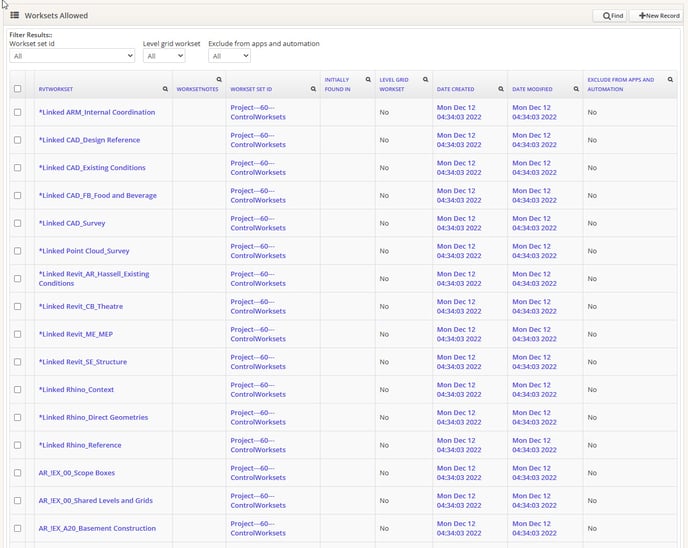Screen dimensions: 688x548
Task: Open the AR_IEX_00_Shared Levels and Grids record
Action: coord(96,501)
